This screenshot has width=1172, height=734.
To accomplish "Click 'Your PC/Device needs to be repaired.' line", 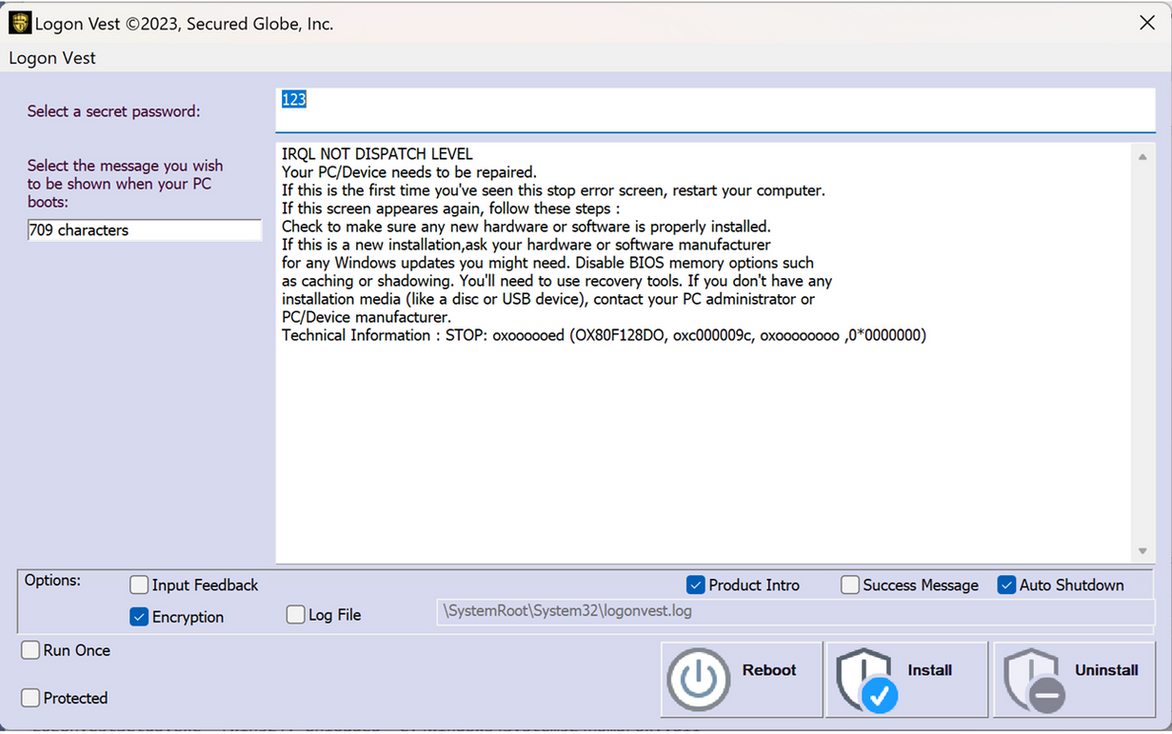I will pos(409,172).
